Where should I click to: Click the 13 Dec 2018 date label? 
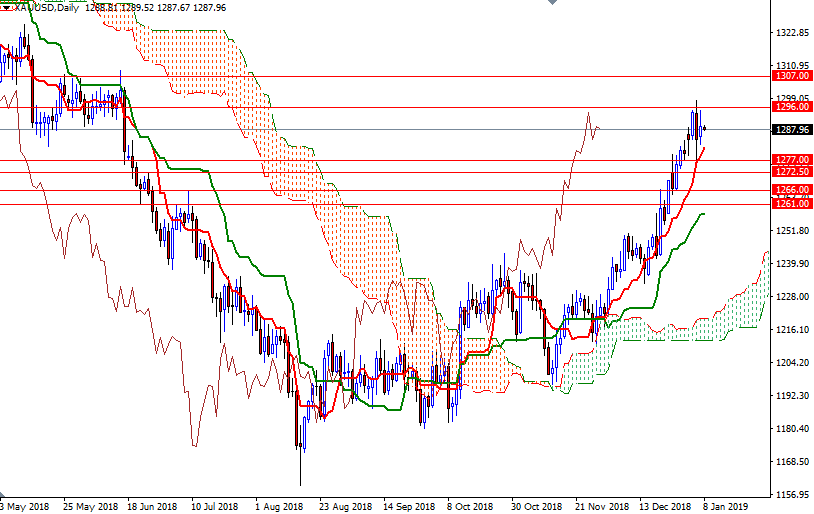(x=663, y=506)
